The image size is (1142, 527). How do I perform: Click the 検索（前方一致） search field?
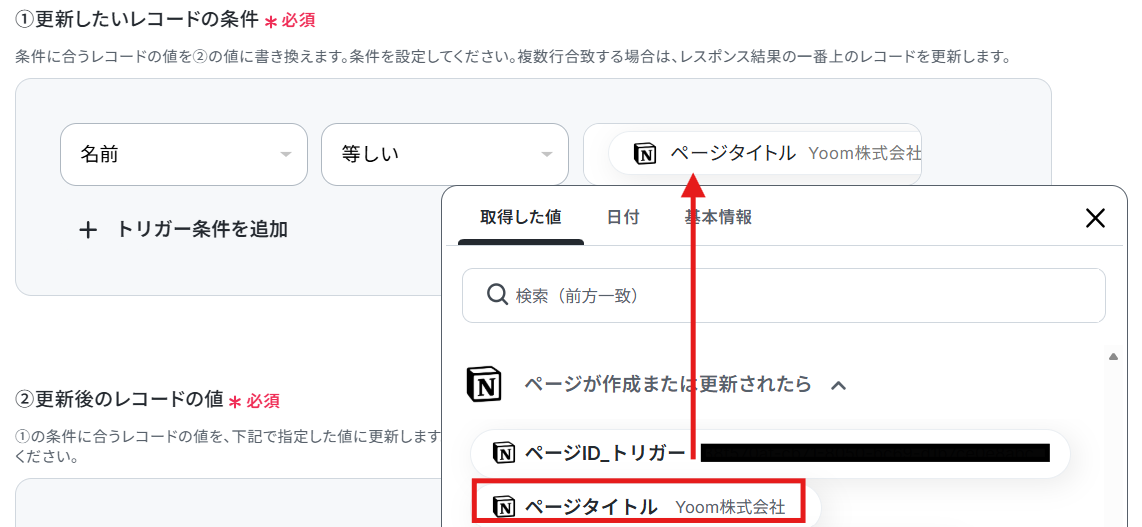pos(784,296)
